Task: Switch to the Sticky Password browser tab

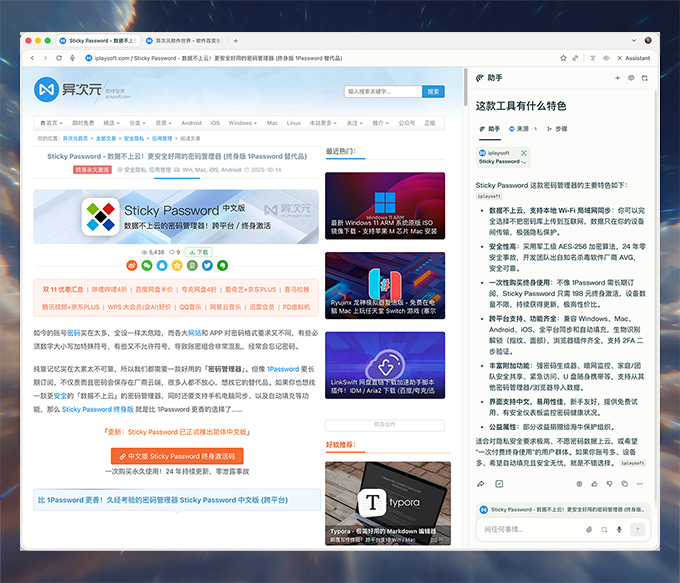Action: pos(98,41)
